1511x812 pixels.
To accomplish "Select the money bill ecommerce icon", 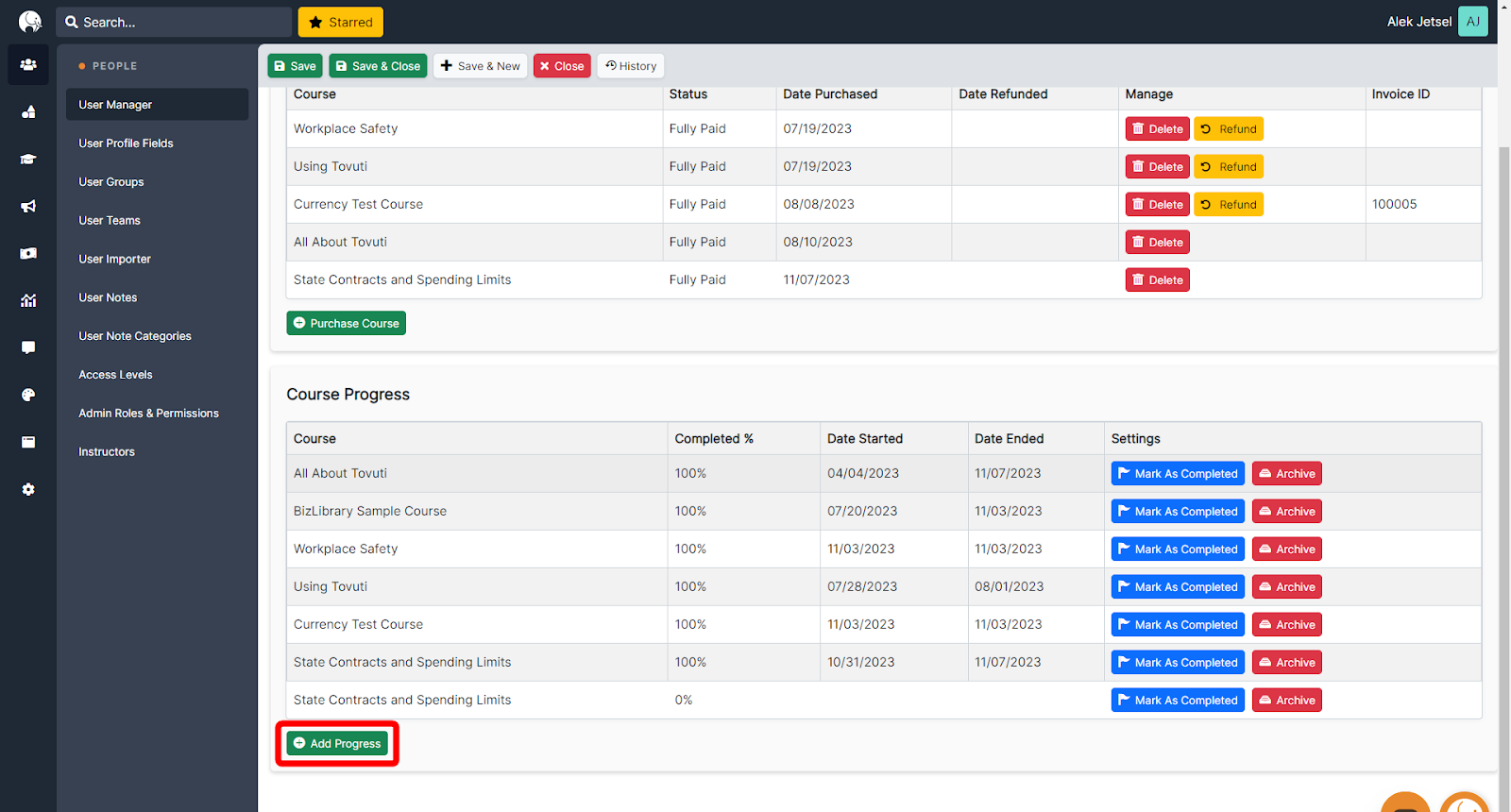I will coord(28,253).
